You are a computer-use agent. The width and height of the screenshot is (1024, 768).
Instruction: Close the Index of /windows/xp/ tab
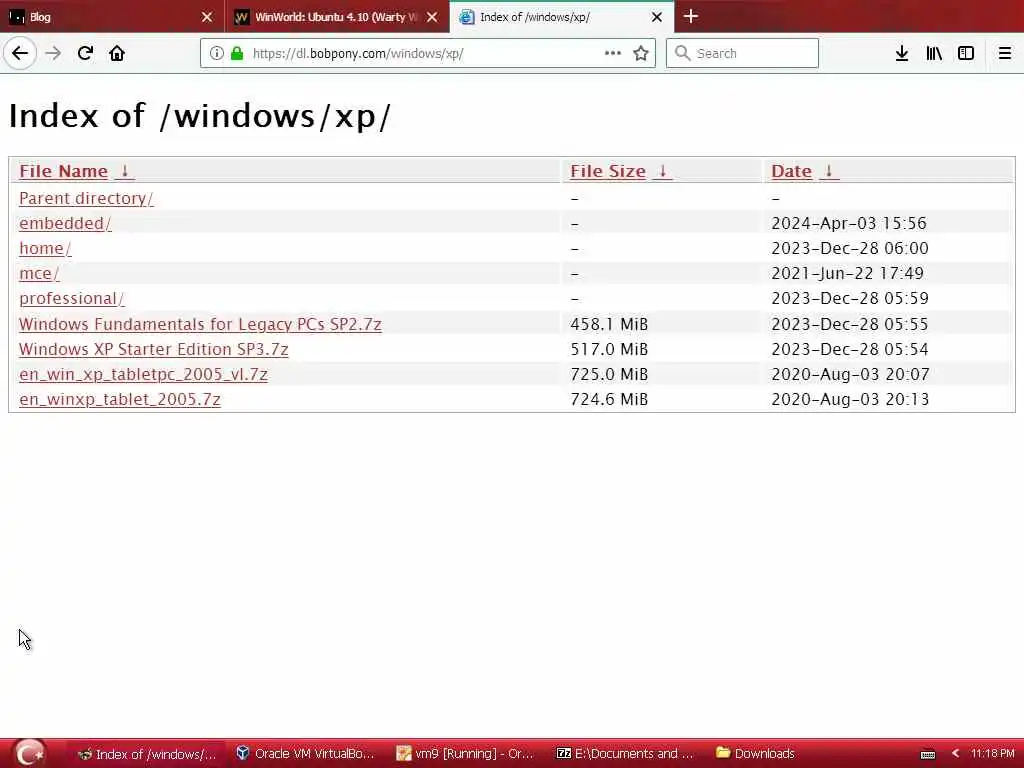coord(657,17)
